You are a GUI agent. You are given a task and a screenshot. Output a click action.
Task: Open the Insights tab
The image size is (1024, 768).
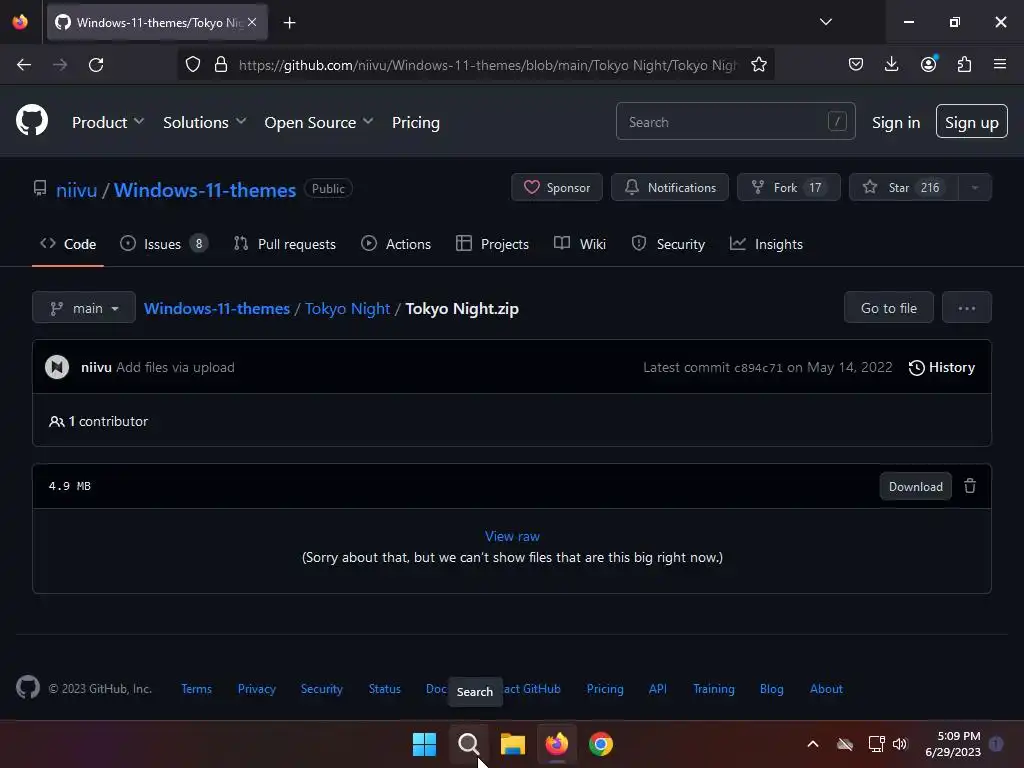766,244
